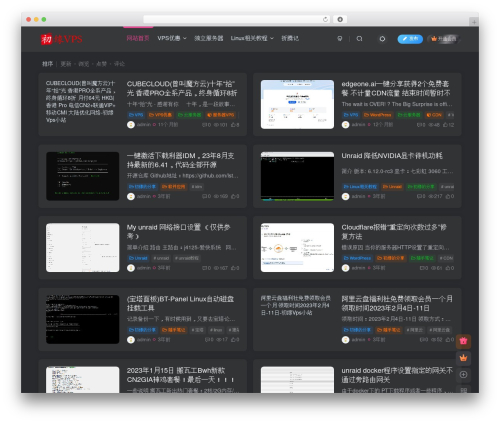This screenshot has width=500, height=423.
Task: Click admin avatar on BT-Panel post
Action: [x=131, y=340]
